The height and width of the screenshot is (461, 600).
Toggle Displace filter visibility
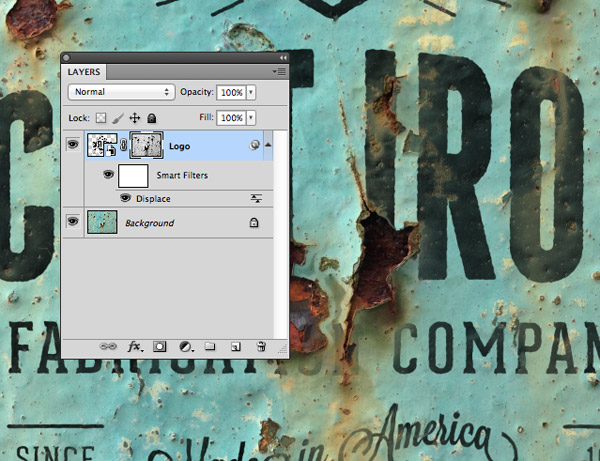pos(126,198)
